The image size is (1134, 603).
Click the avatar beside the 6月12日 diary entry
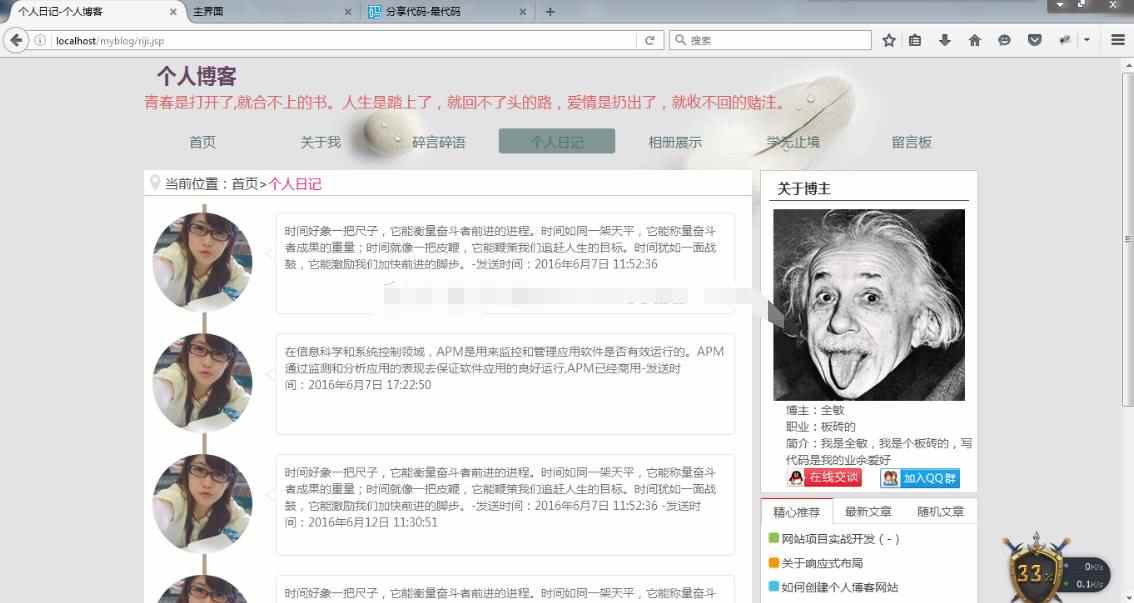tap(202, 502)
